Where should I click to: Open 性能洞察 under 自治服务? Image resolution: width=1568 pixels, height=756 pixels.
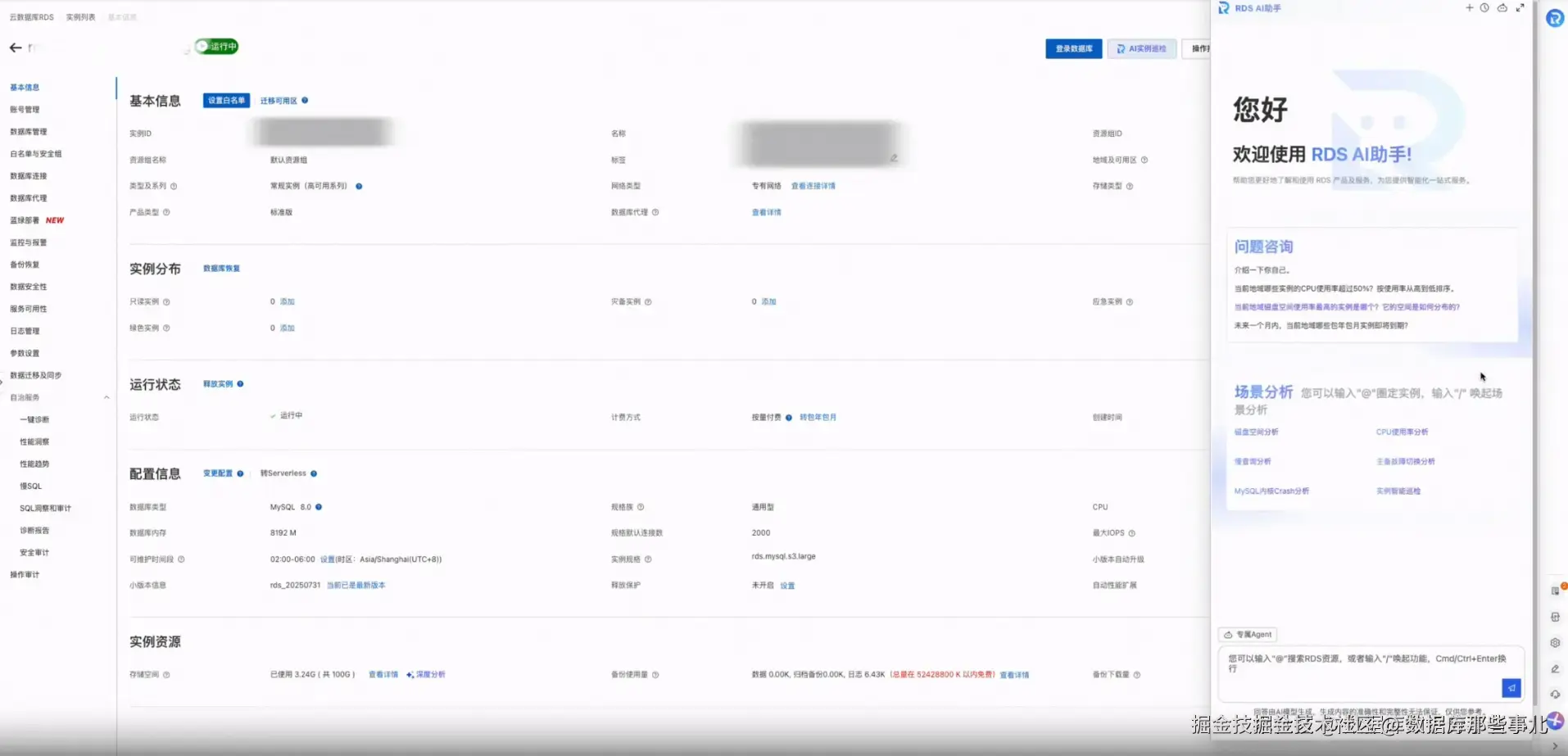point(34,441)
